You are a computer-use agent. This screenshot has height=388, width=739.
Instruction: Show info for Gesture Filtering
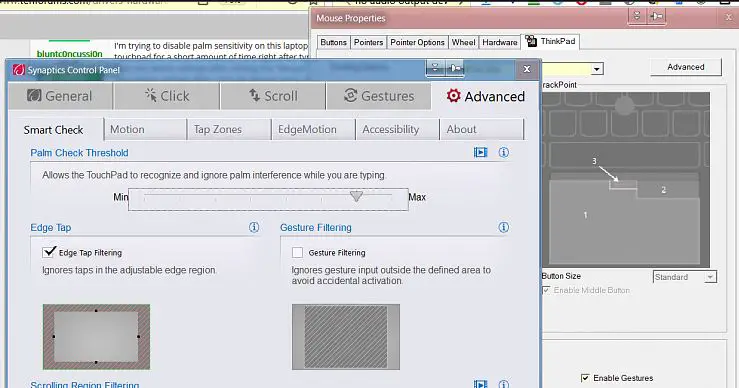pyautogui.click(x=504, y=227)
